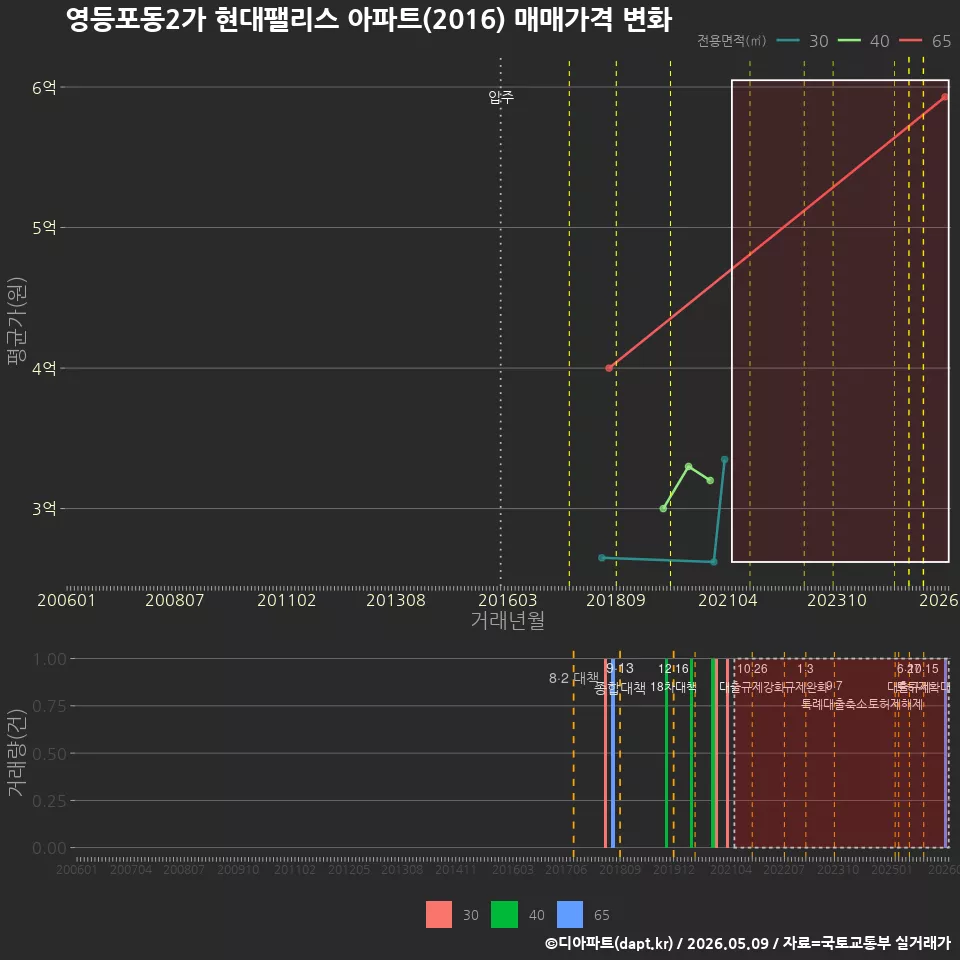Click the green legend swatch for 40
The image size is (960, 960).
point(504,915)
